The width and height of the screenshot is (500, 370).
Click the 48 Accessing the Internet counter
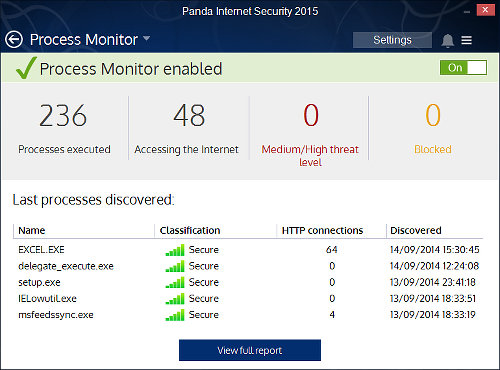pyautogui.click(x=187, y=128)
